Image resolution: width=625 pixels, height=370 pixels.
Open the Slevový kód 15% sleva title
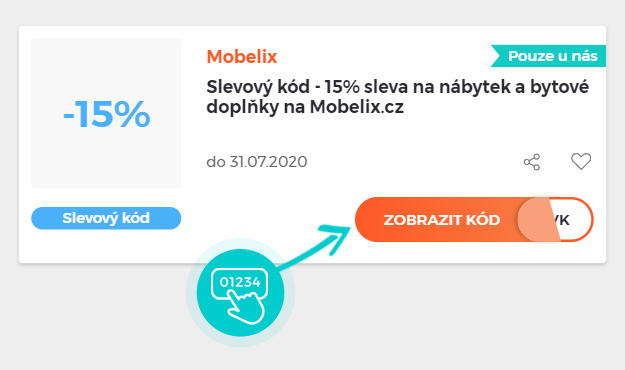pyautogui.click(x=397, y=97)
